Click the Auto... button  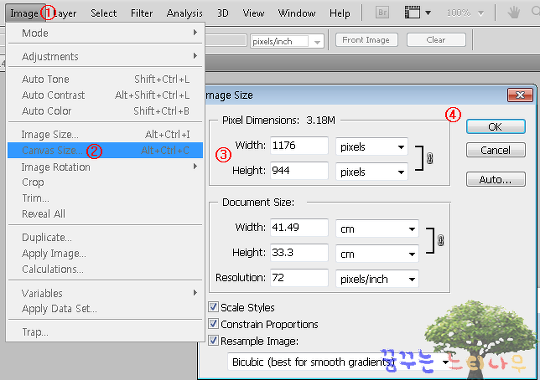pyautogui.click(x=496, y=179)
